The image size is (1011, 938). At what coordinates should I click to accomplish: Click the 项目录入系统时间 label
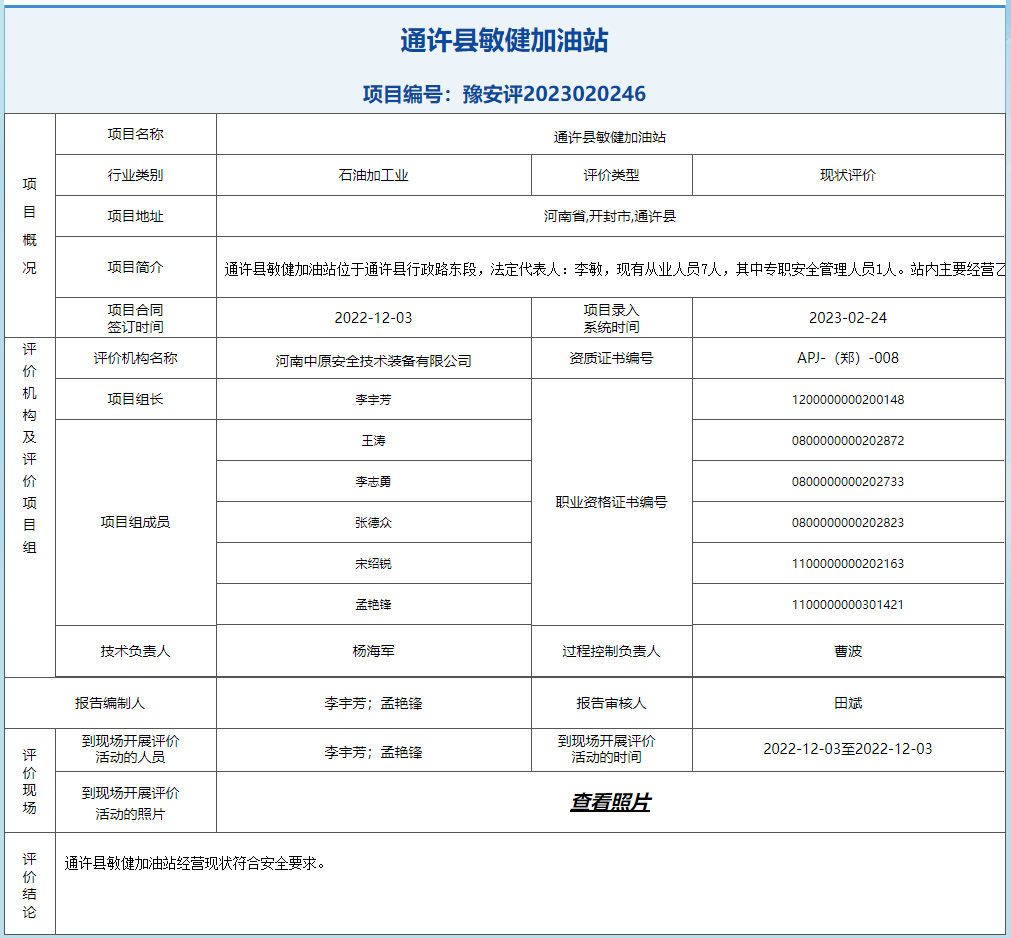coord(611,318)
